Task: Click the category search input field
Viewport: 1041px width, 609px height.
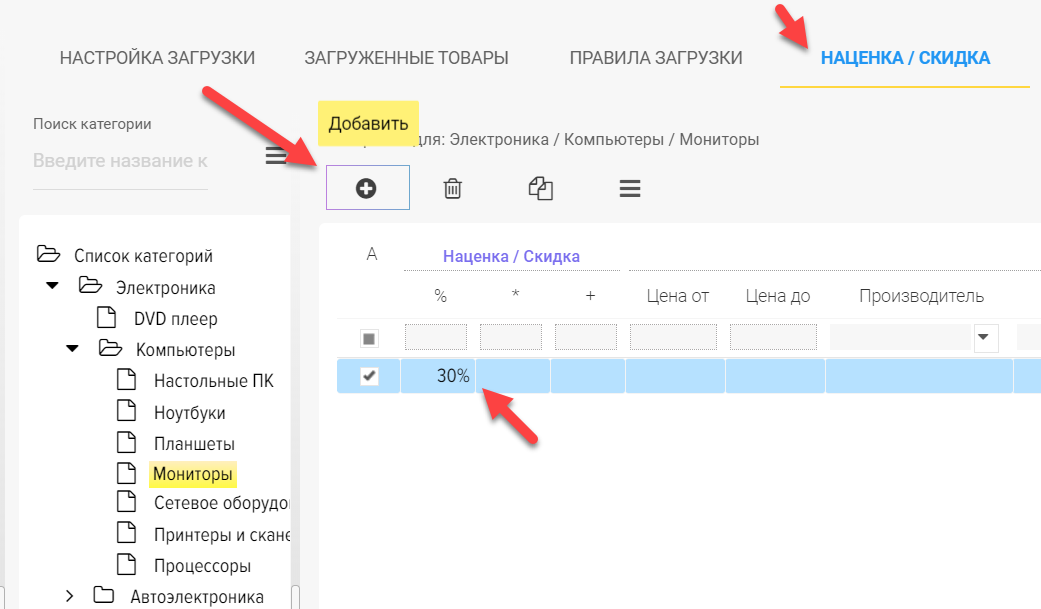Action: click(x=120, y=161)
